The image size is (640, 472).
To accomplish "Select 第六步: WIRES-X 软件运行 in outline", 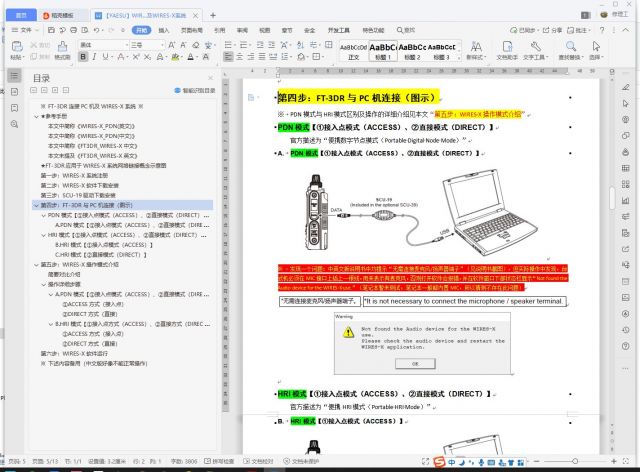I will click(x=74, y=354).
